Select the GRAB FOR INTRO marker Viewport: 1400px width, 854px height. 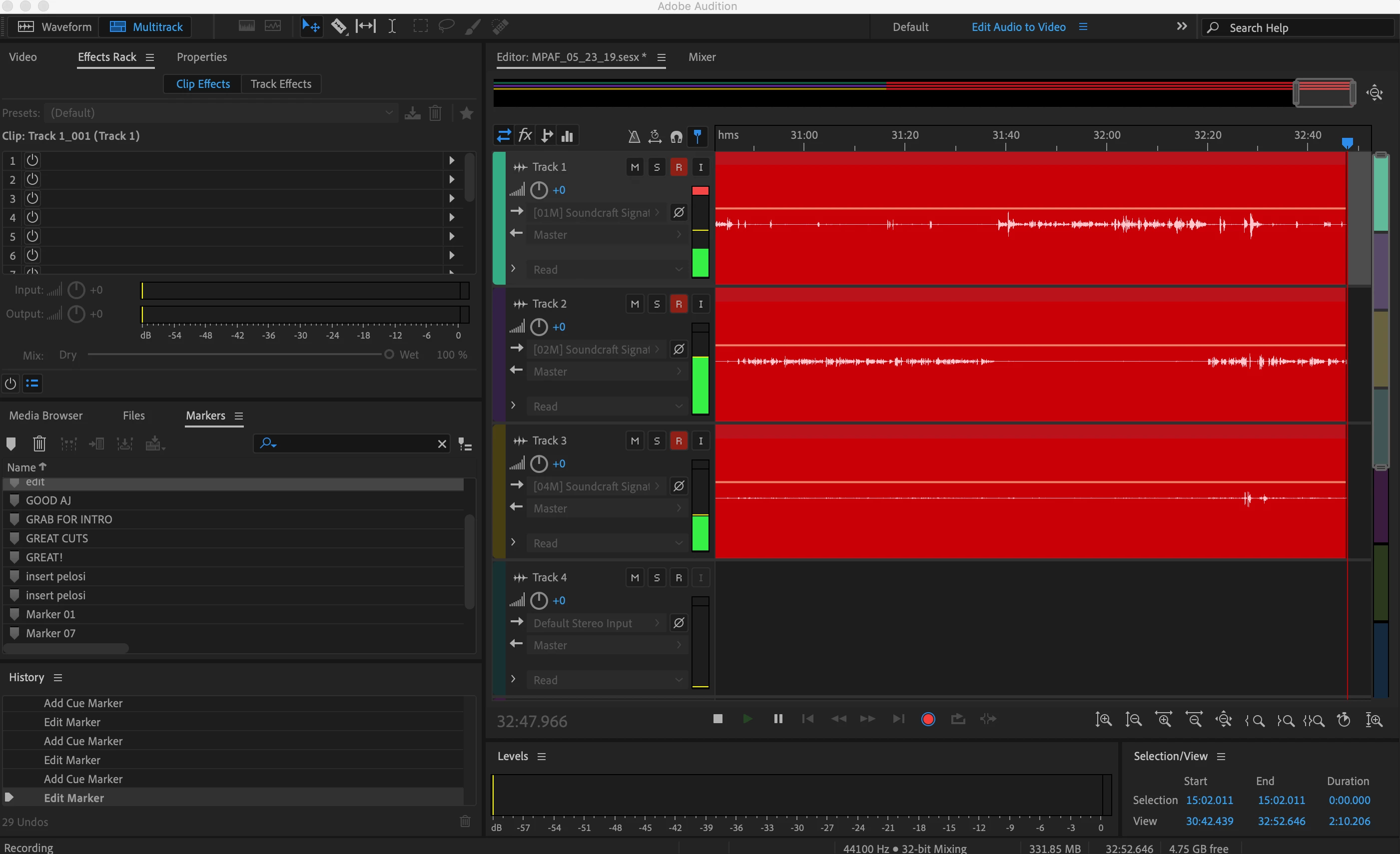[69, 519]
